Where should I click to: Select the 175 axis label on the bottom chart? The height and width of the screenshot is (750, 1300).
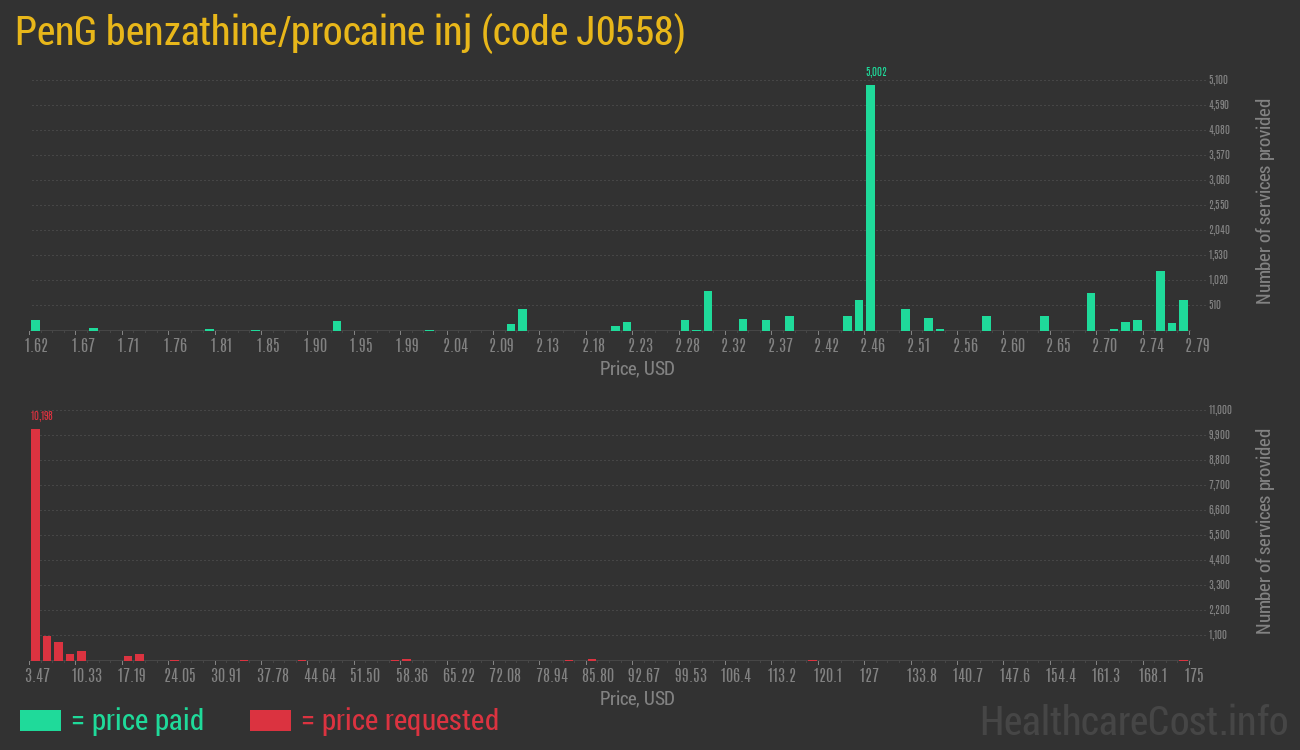point(1192,675)
